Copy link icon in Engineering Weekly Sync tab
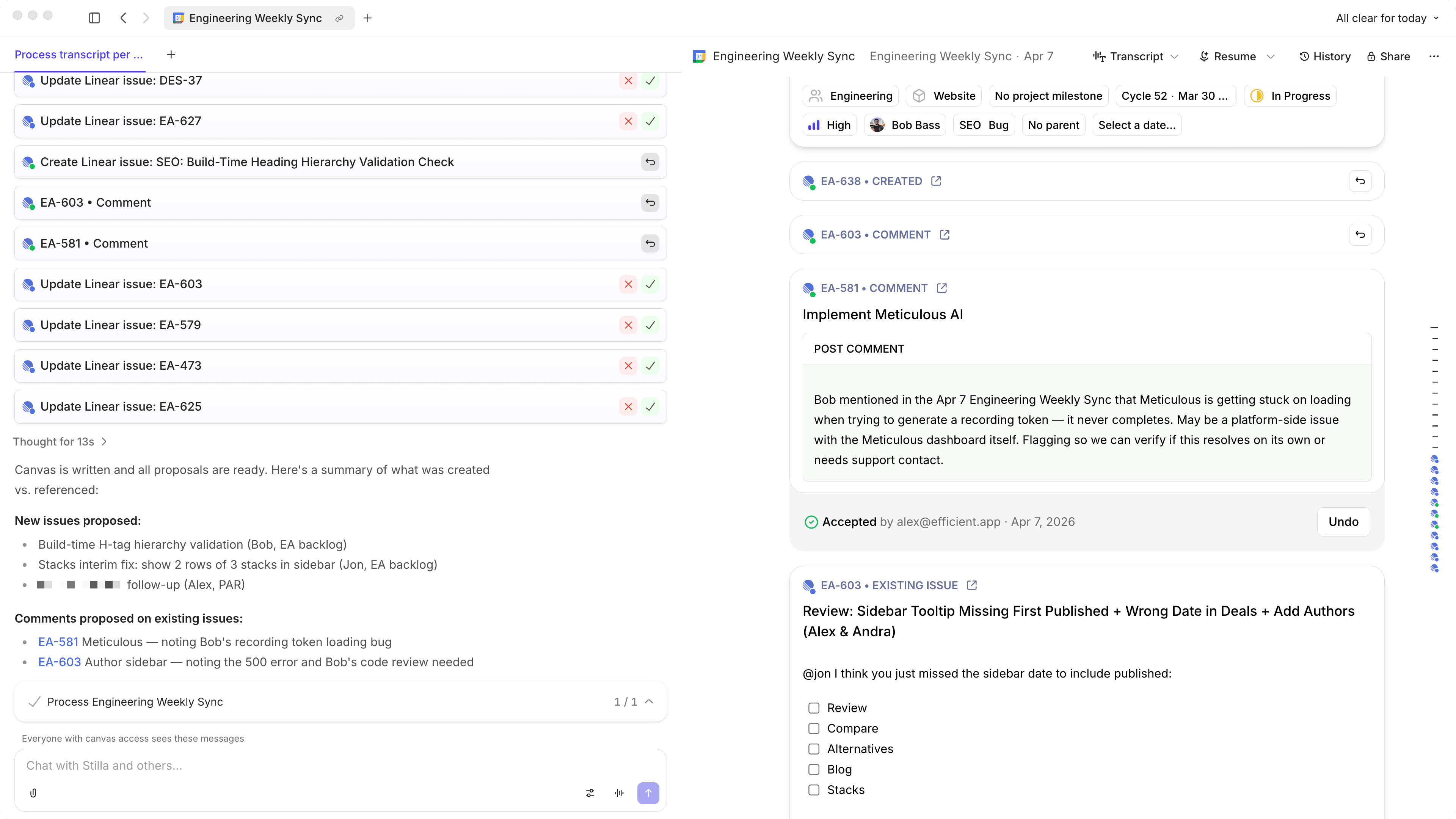Image resolution: width=1456 pixels, height=819 pixels. click(x=339, y=18)
